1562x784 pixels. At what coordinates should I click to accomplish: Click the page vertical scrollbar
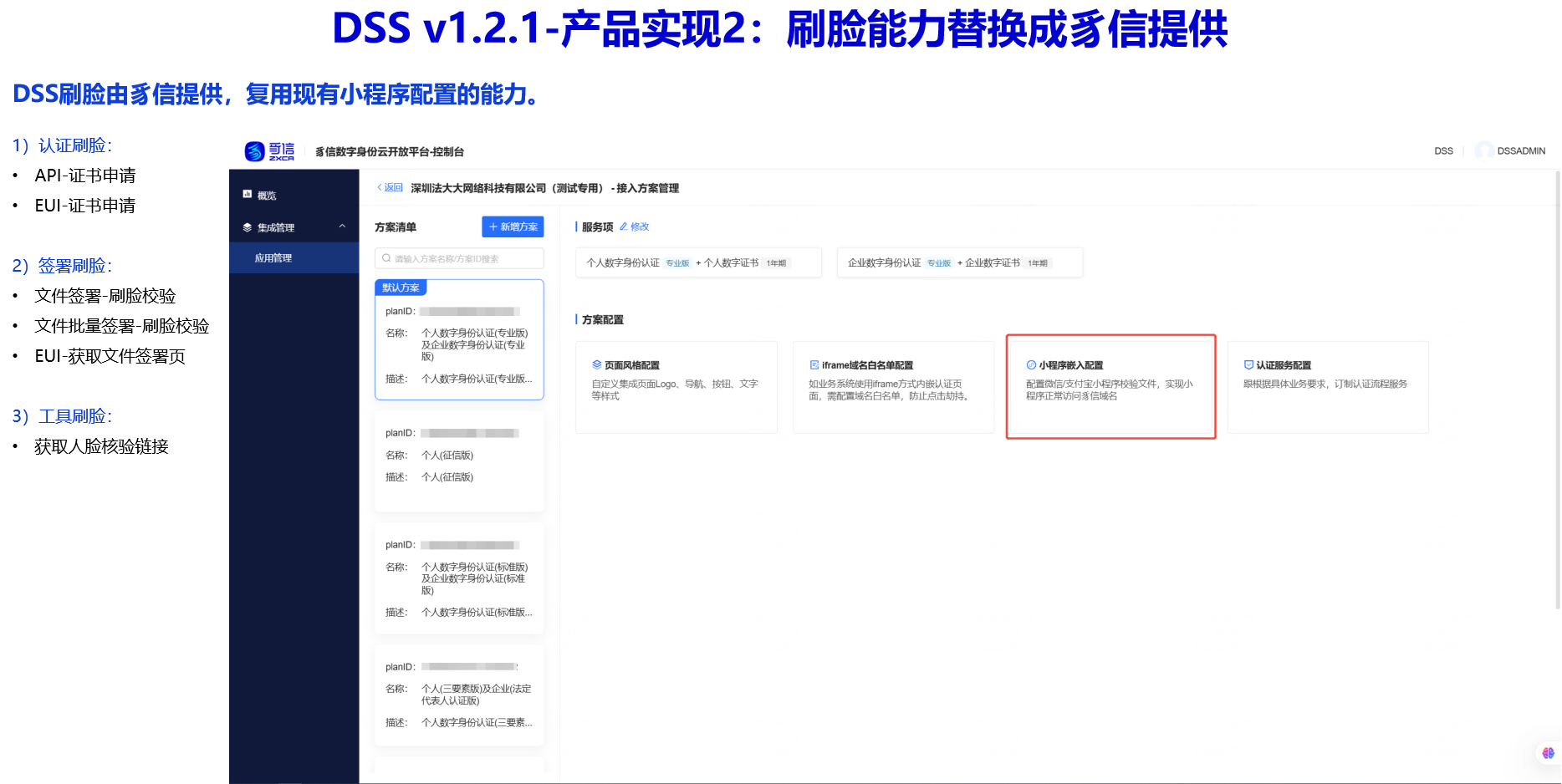pos(1557,390)
